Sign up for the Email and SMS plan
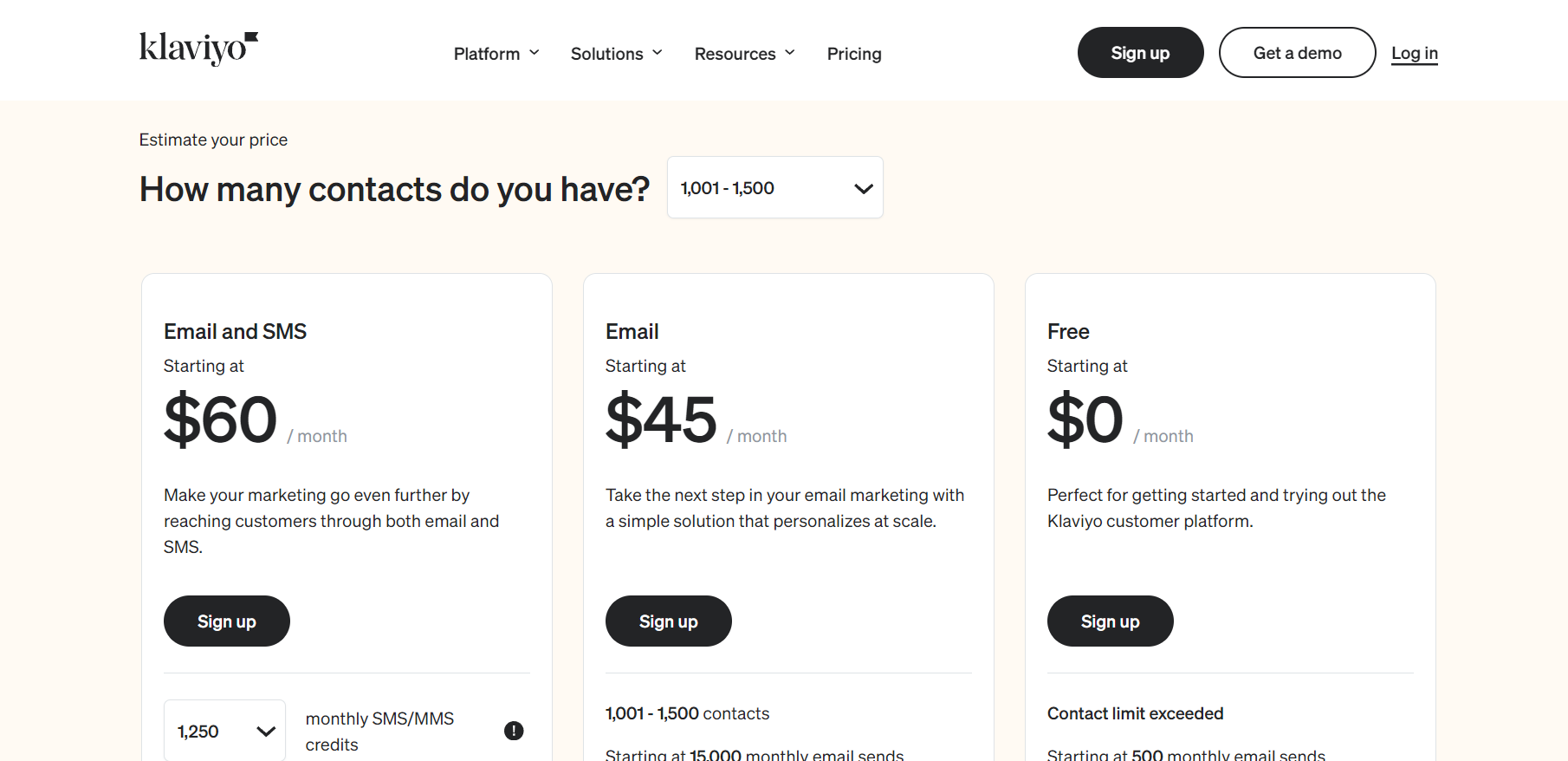1568x761 pixels. pyautogui.click(x=227, y=621)
